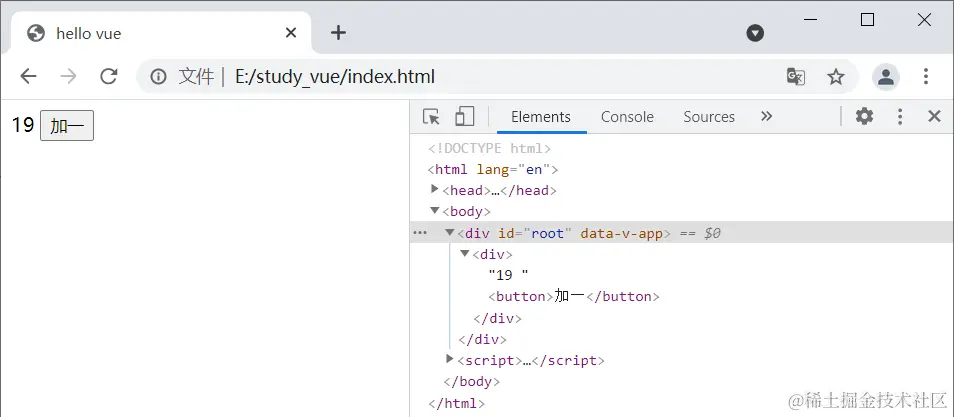Viewport: 954px width, 417px height.
Task: Show more DevTools tabs chevron
Action: (x=767, y=116)
